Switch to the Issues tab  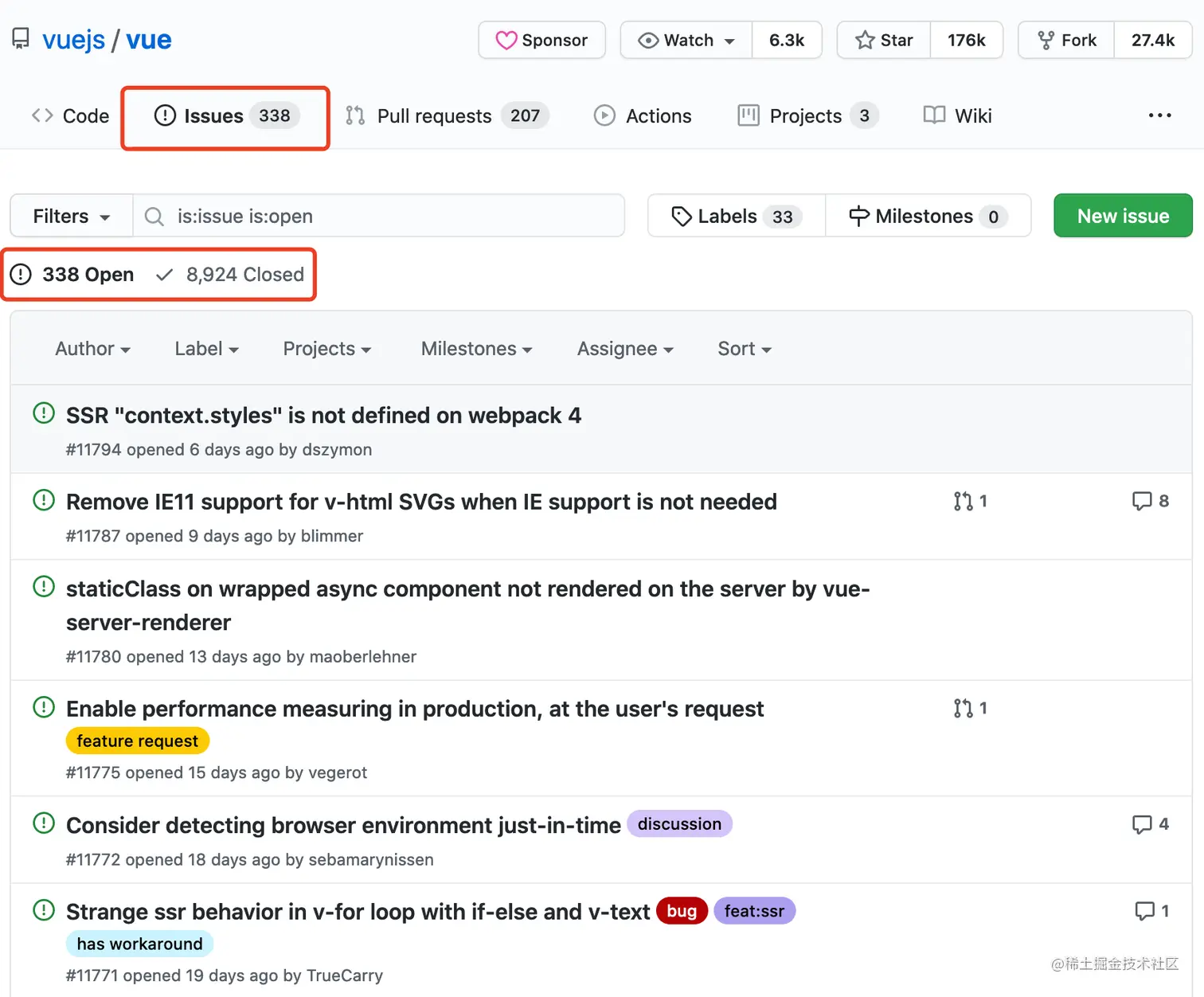coord(226,116)
